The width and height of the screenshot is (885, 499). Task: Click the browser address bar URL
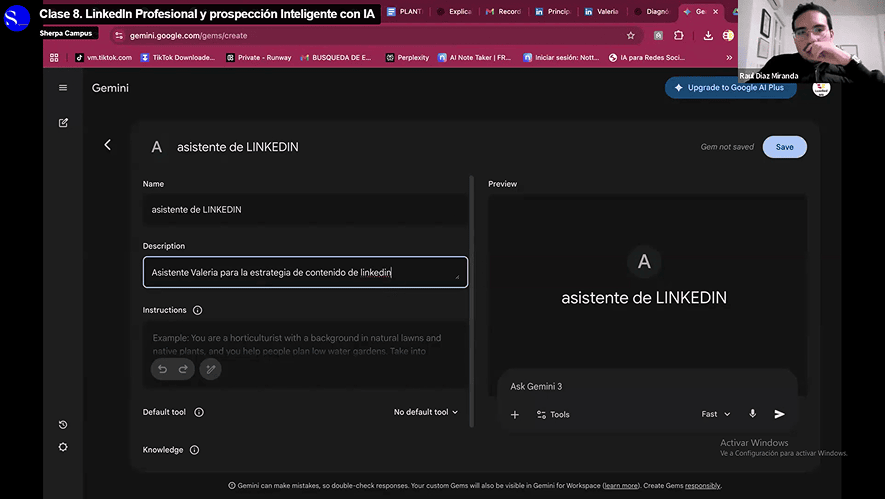point(189,36)
